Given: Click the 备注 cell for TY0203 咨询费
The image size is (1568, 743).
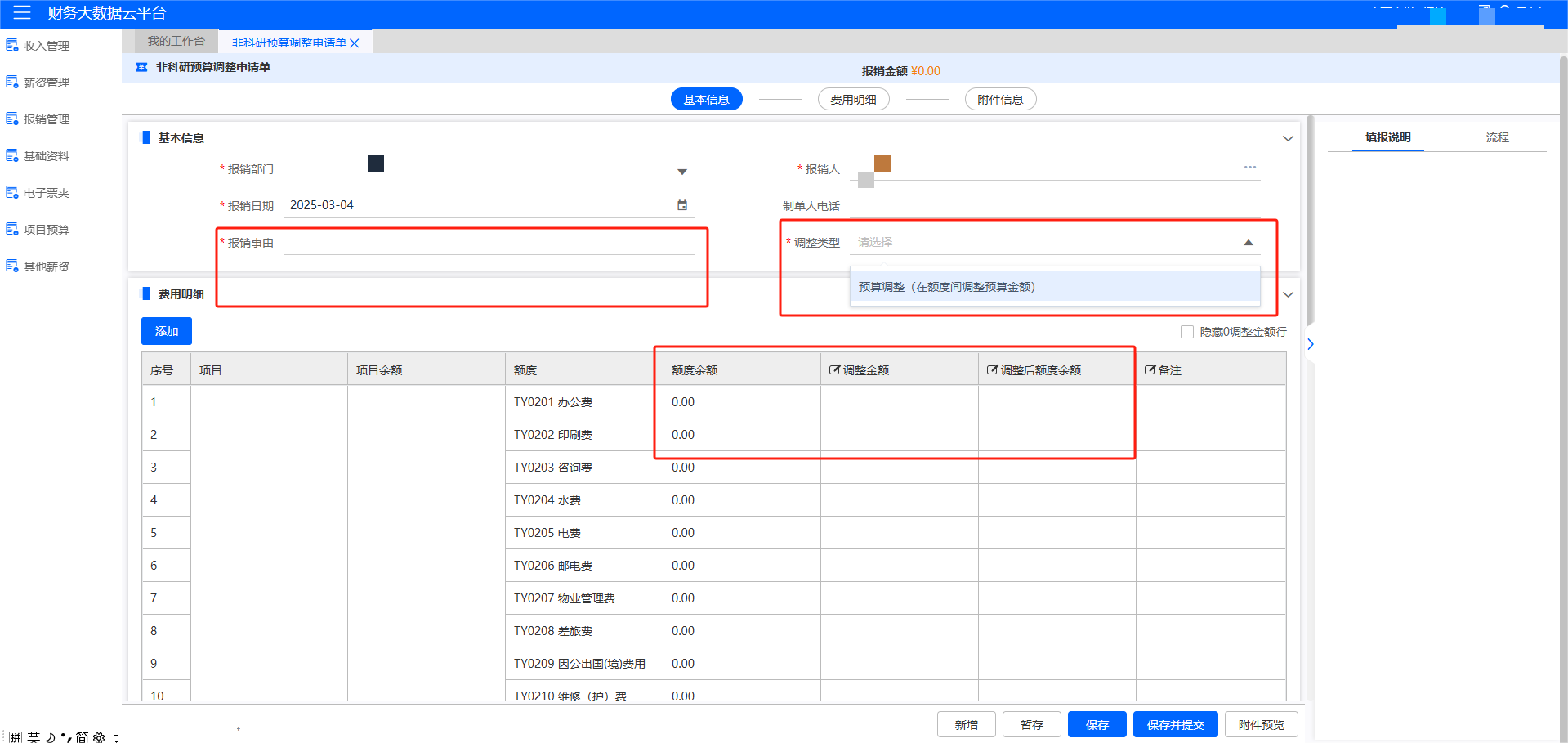Looking at the screenshot, I should pyautogui.click(x=1211, y=468).
